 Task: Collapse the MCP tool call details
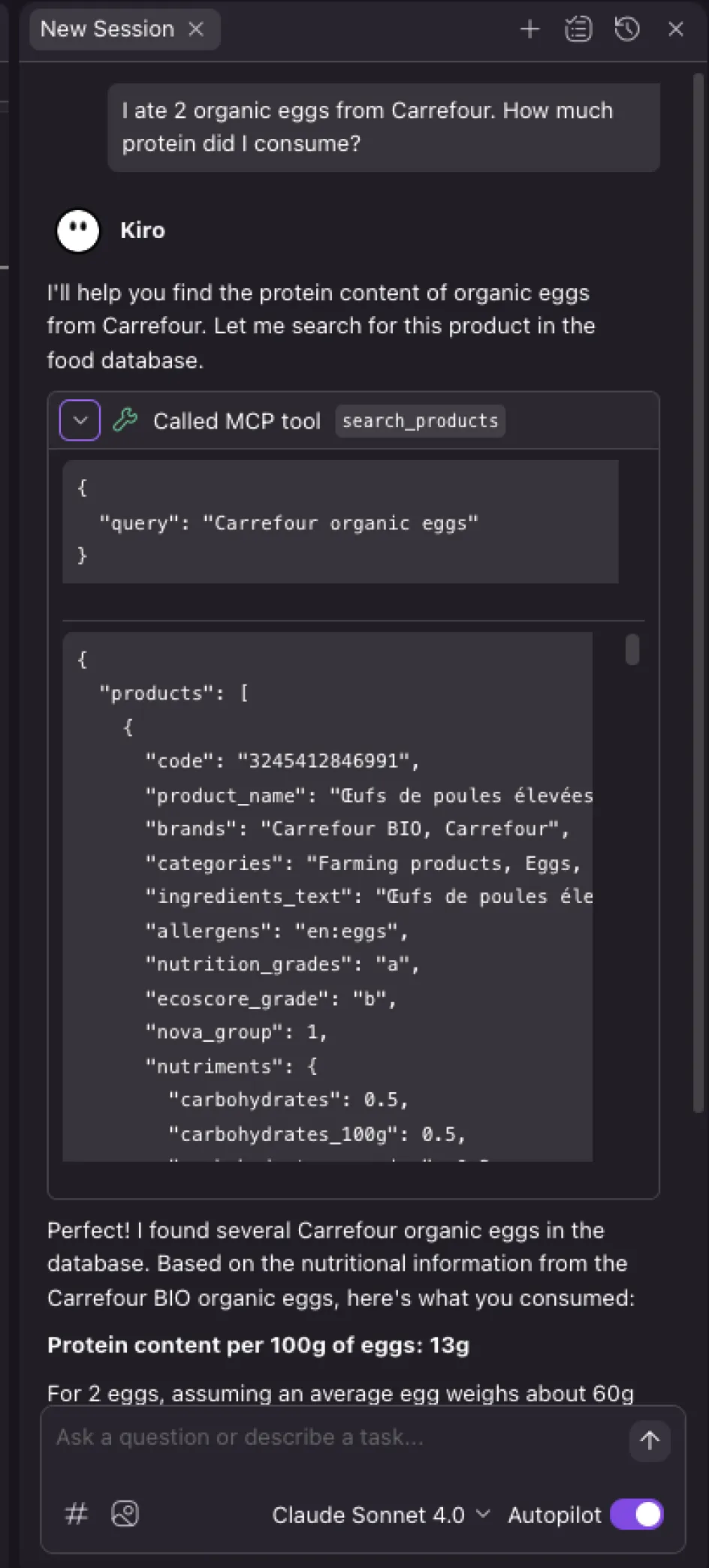(80, 420)
